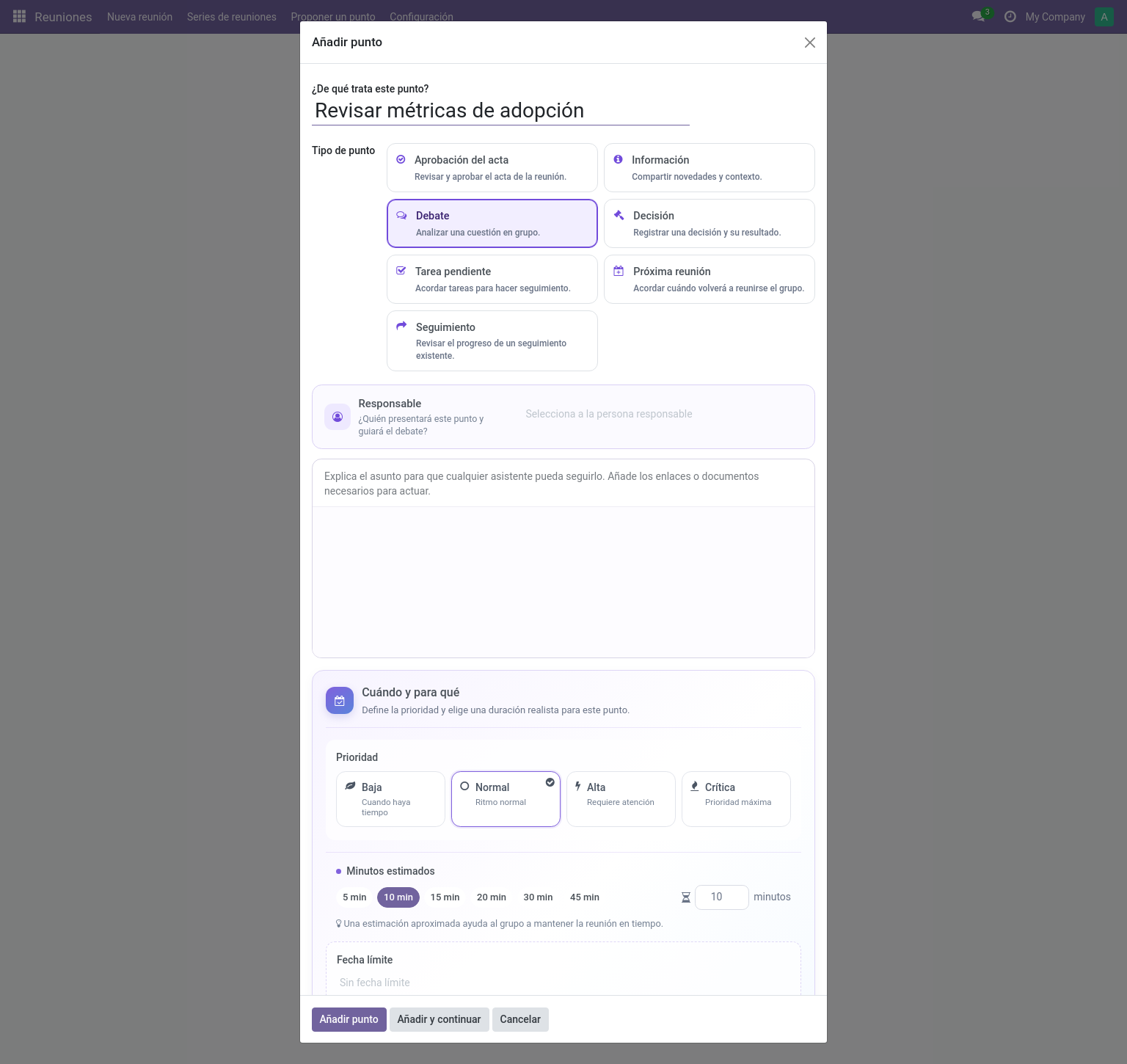Click Añadir y continuar button

point(440,1019)
